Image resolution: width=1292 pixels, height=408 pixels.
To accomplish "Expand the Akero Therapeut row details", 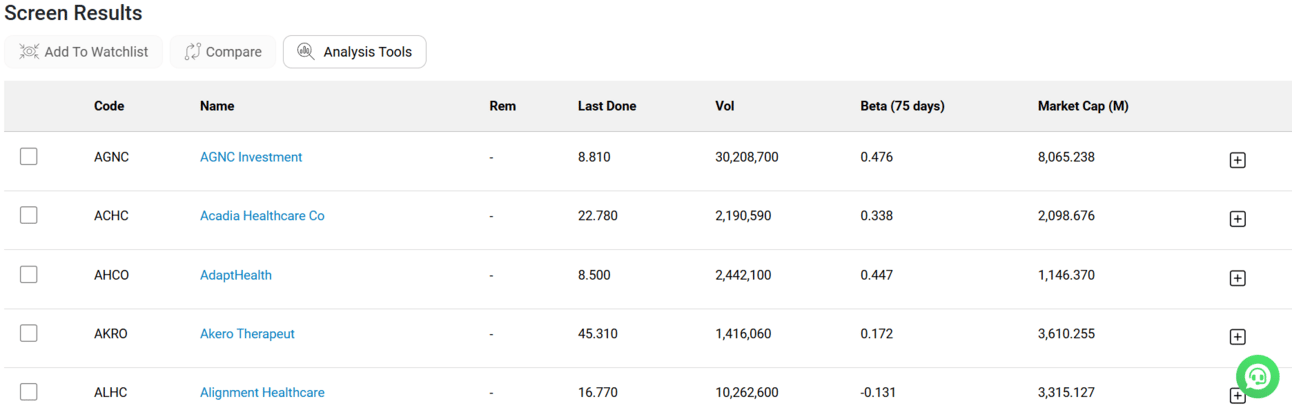I will 1237,337.
